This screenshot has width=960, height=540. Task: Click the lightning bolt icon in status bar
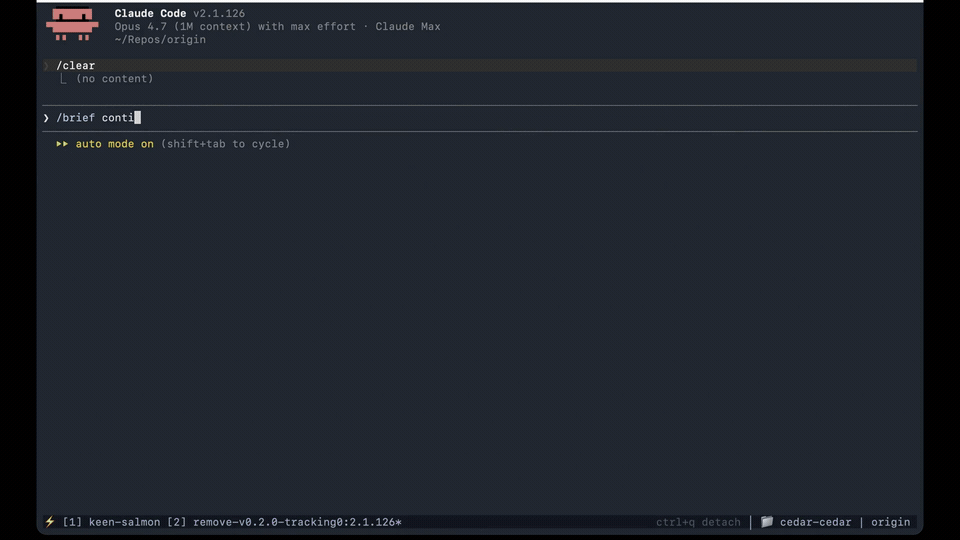pos(50,522)
